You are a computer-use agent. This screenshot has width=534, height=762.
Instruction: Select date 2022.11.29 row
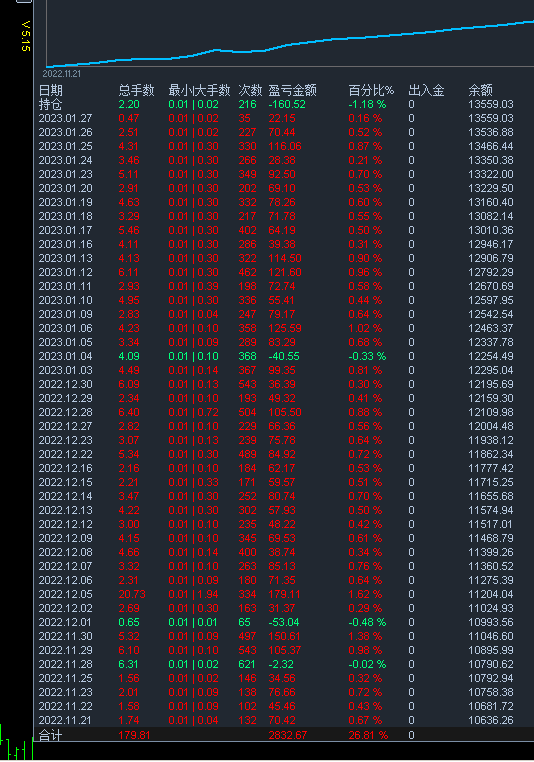(66, 650)
